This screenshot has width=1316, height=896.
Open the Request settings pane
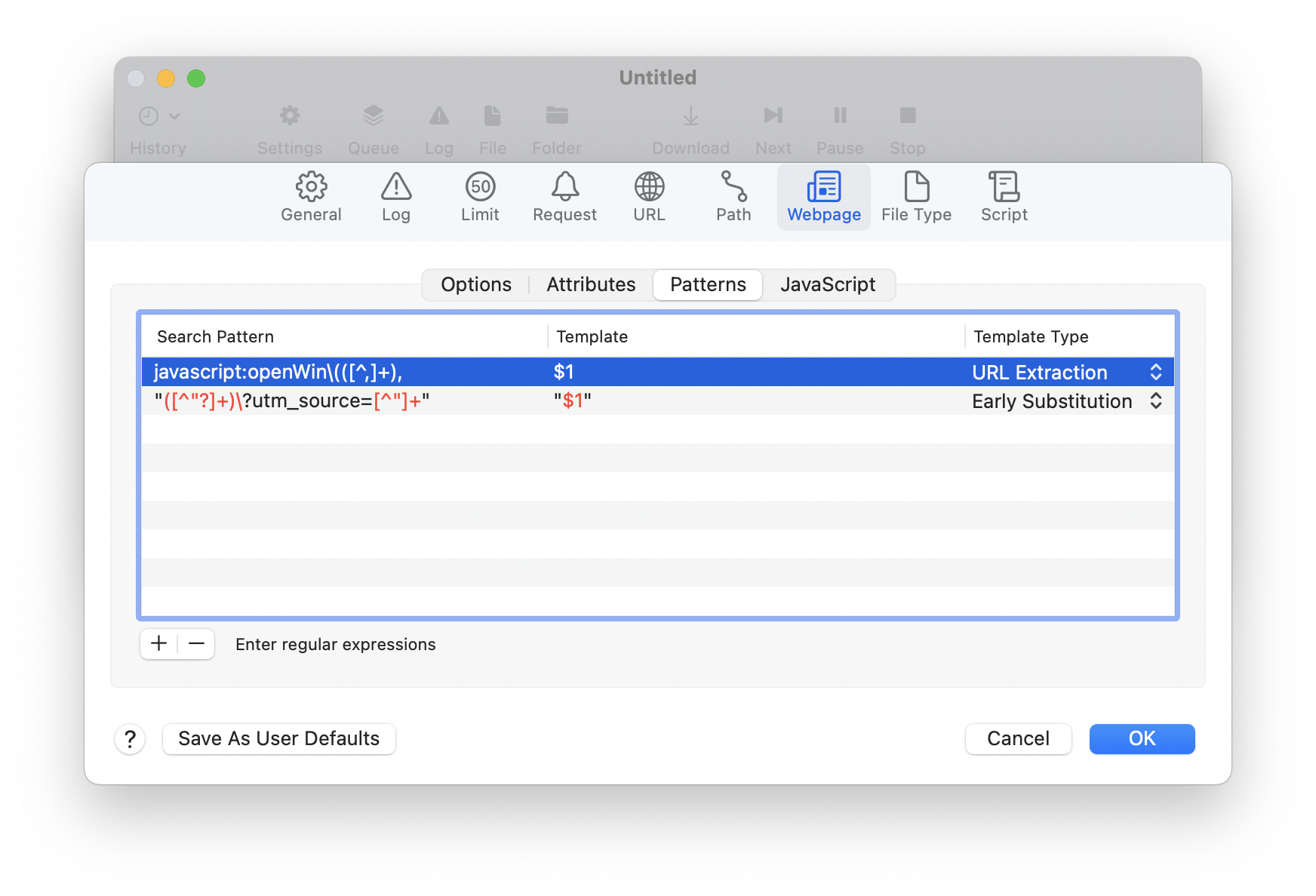pyautogui.click(x=564, y=197)
